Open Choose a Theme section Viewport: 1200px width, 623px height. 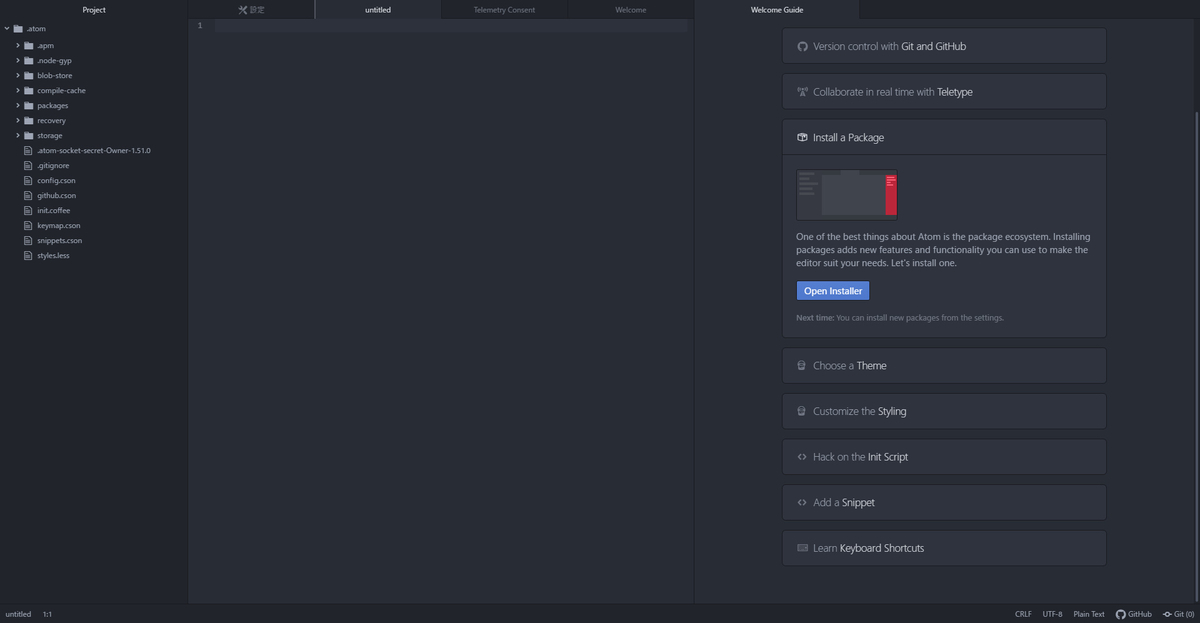pyautogui.click(x=944, y=365)
